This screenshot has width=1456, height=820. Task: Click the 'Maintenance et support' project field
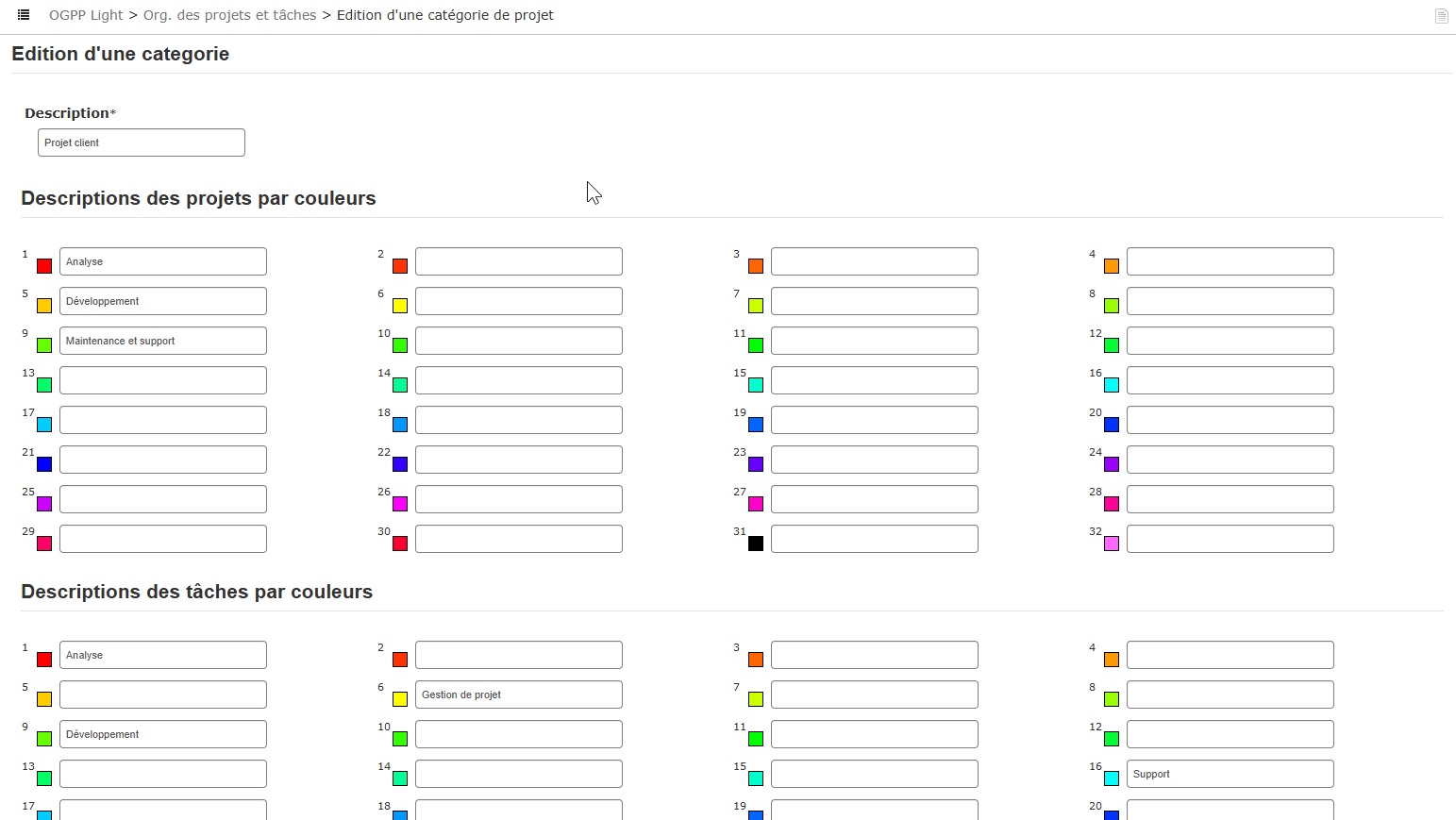pyautogui.click(x=163, y=341)
